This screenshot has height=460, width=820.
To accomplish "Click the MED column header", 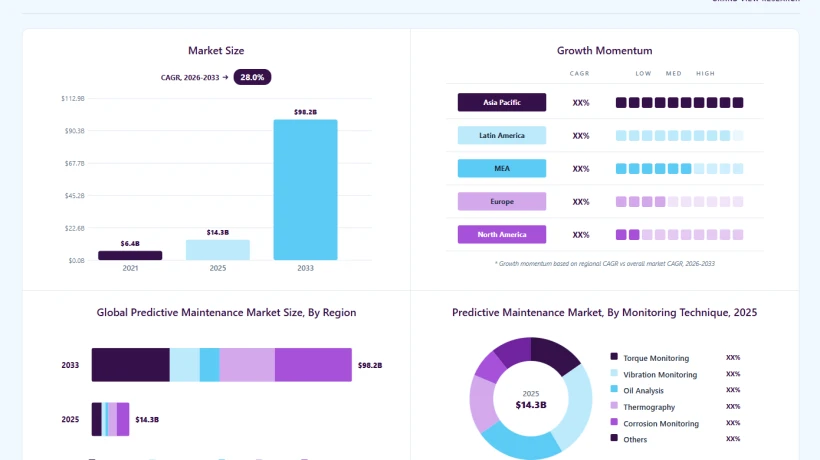I will tap(674, 74).
